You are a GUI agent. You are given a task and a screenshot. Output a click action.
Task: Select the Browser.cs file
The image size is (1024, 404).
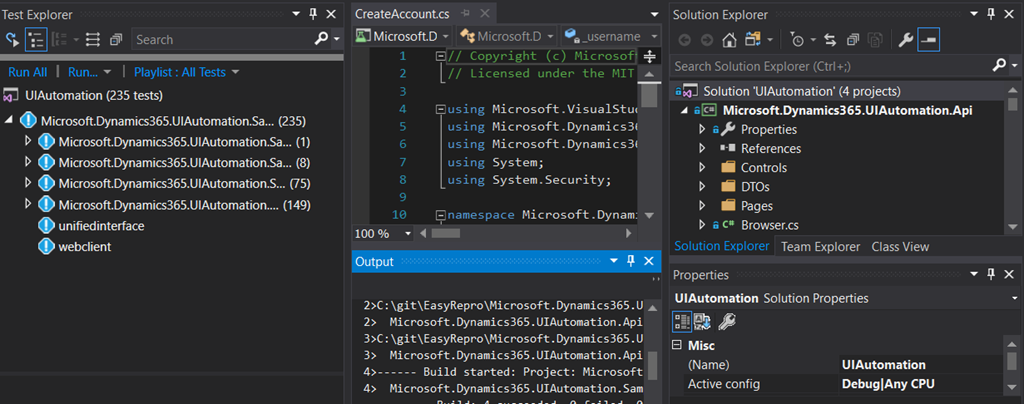pyautogui.click(x=771, y=225)
